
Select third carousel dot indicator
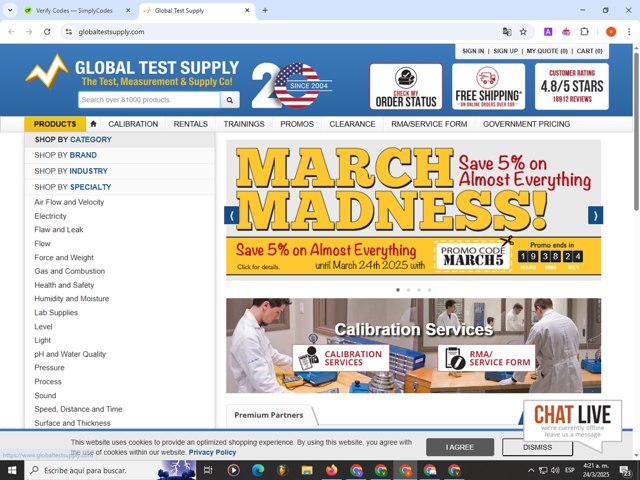click(419, 290)
